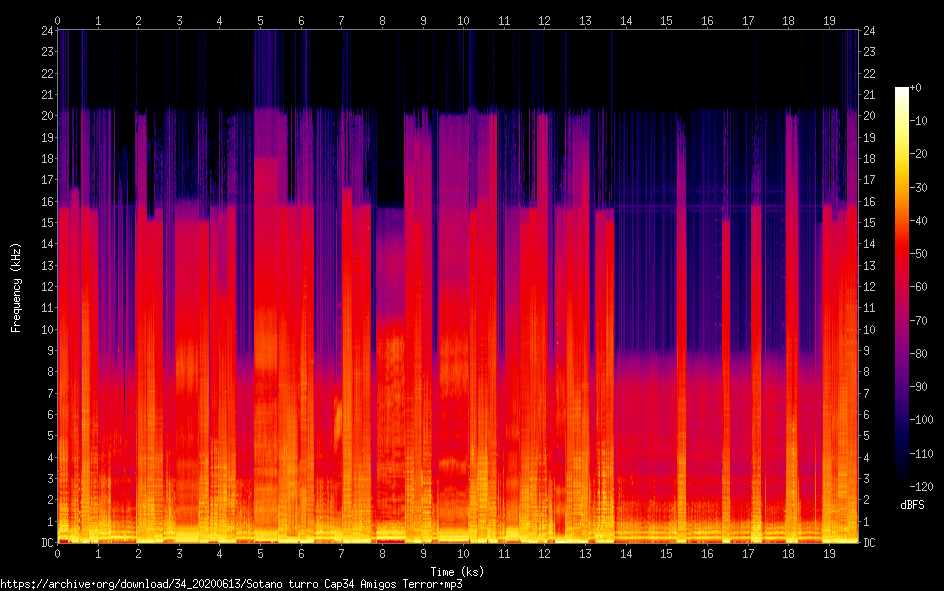Click the "Time (ks)" axis title
Viewport: 944px width, 591px height.
(x=457, y=572)
